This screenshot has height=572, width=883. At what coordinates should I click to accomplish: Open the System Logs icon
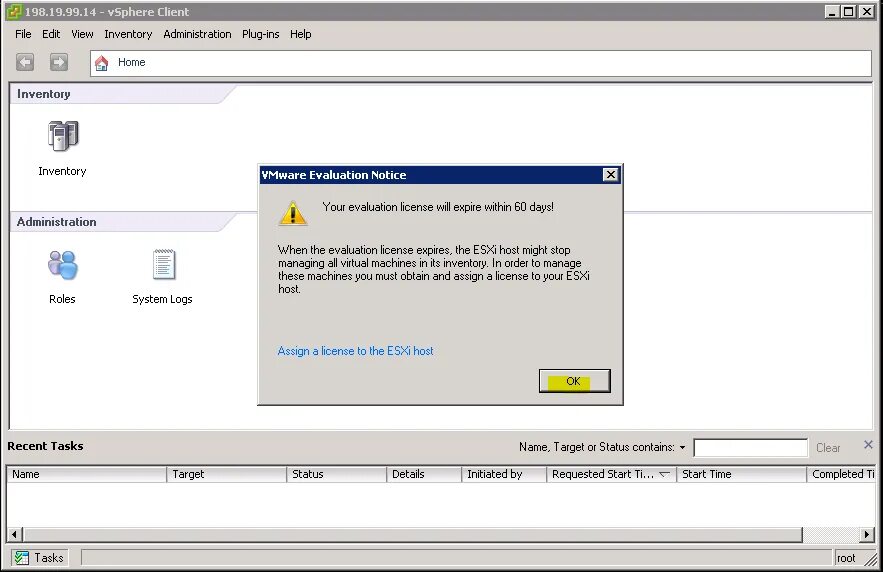[164, 265]
